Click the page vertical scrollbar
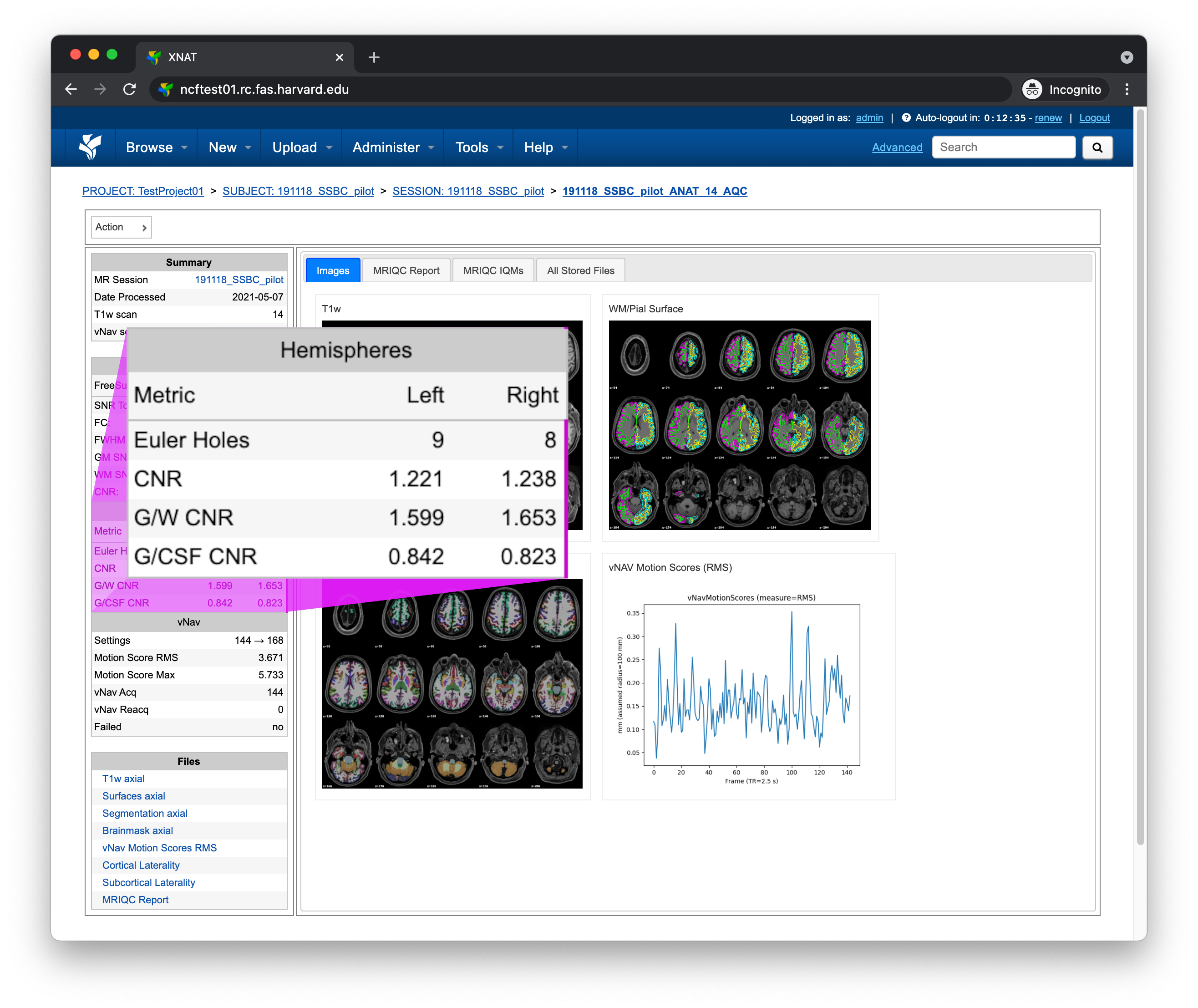 [1140, 476]
